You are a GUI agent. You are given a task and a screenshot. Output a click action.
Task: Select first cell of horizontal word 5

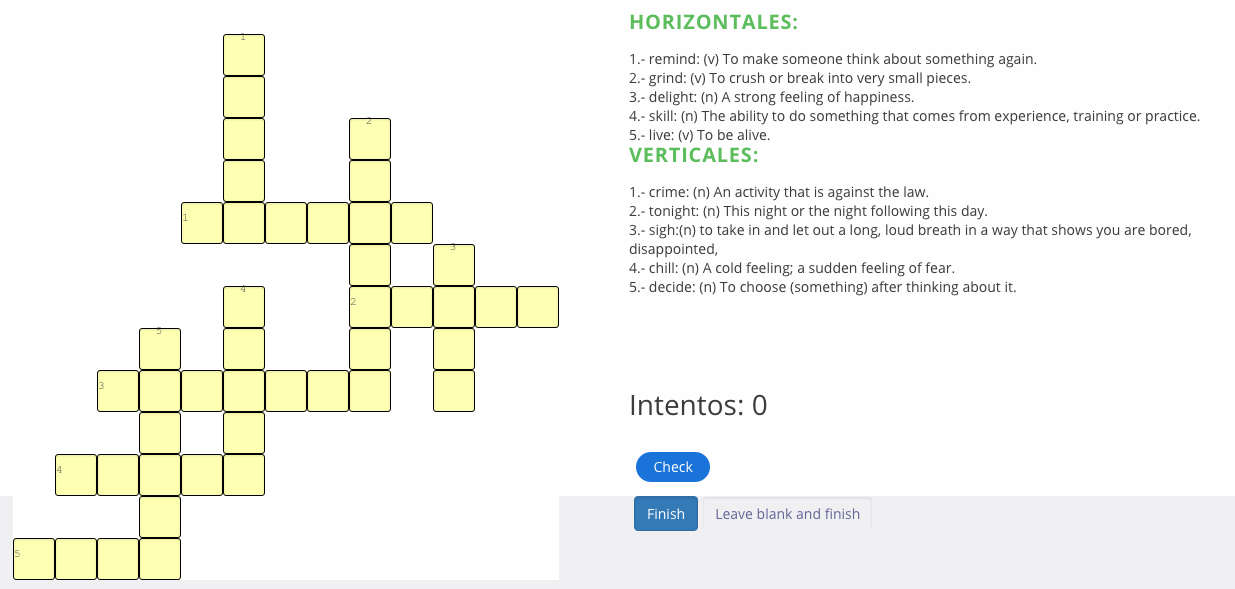[x=34, y=559]
